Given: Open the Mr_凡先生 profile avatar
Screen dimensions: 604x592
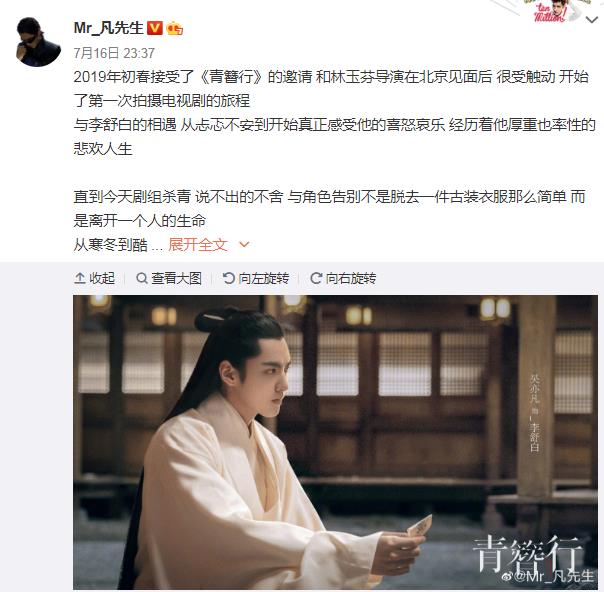Looking at the screenshot, I should (38, 42).
